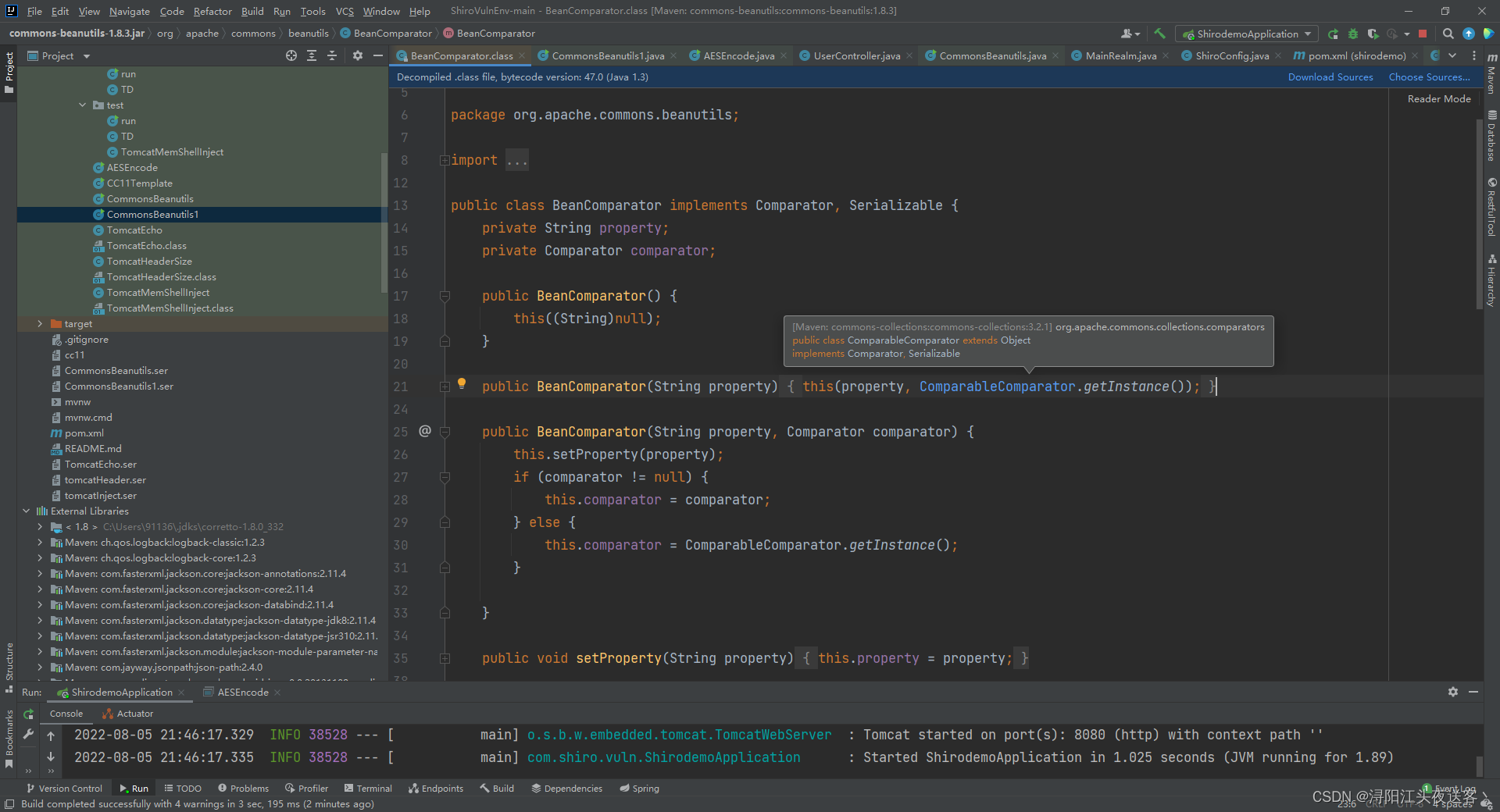Open the Maven side panel
This screenshot has width=1500, height=812.
(1491, 73)
